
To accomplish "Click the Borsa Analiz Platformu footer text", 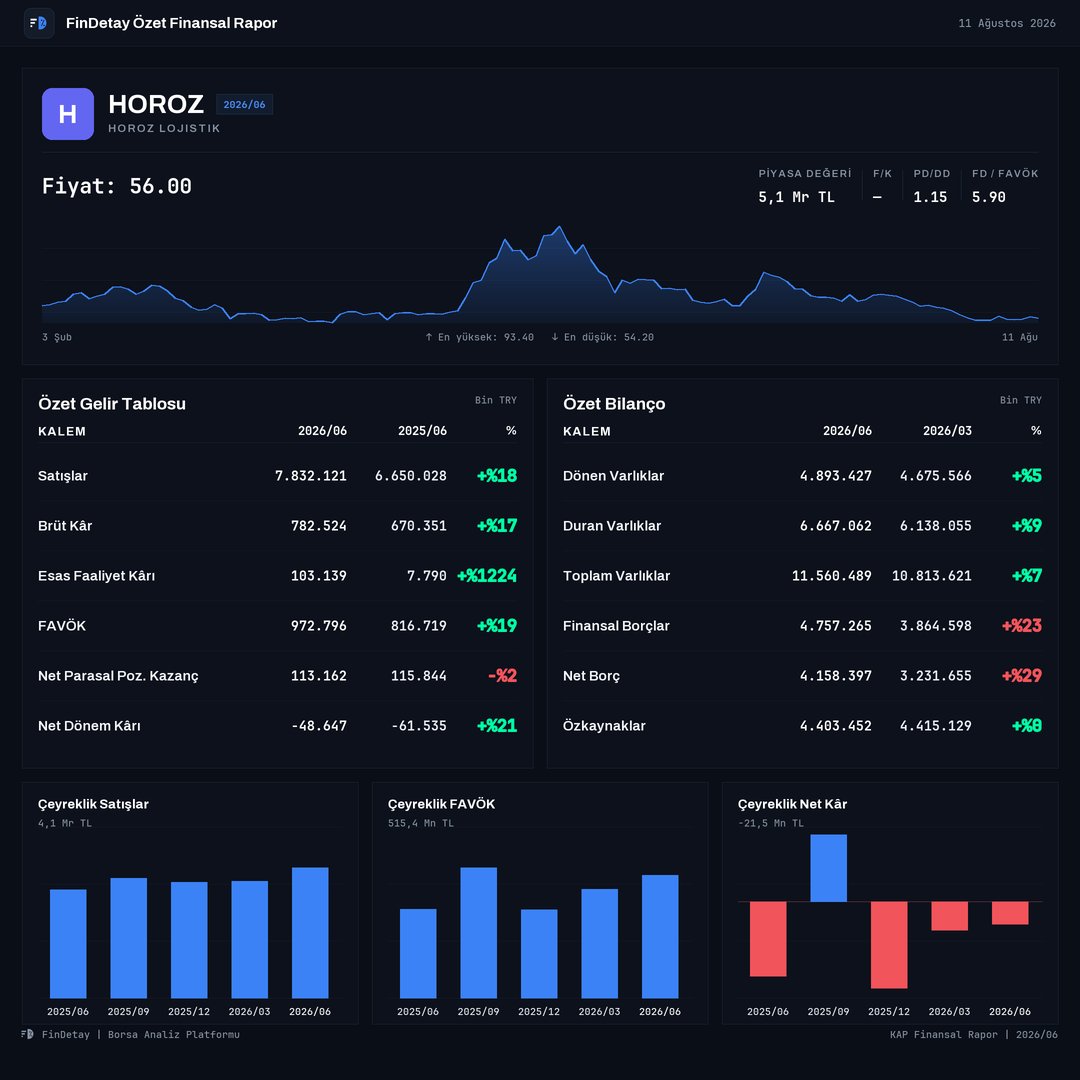I will click(x=174, y=1035).
